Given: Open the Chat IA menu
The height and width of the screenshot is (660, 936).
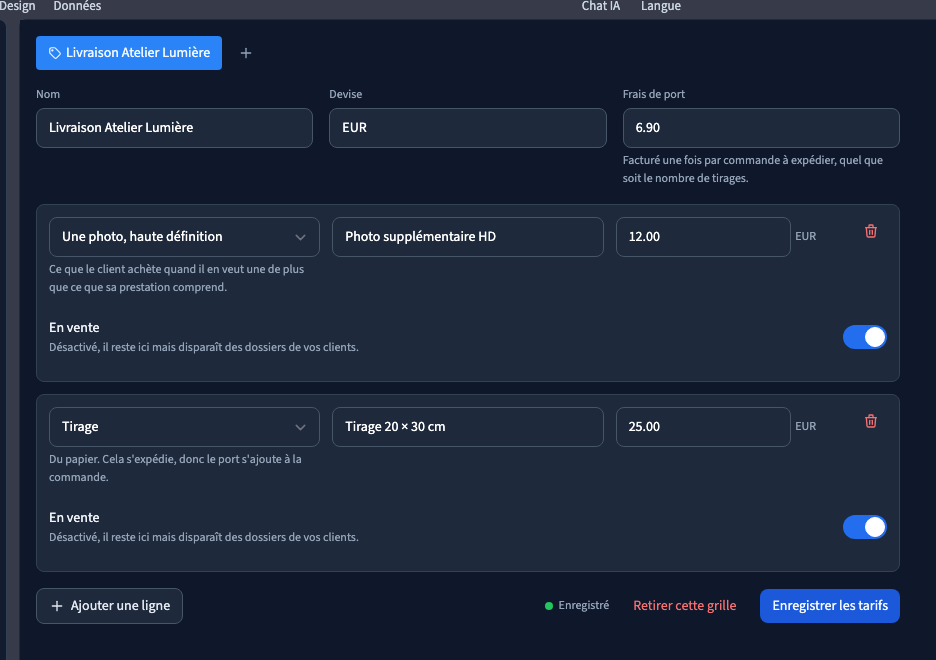Looking at the screenshot, I should (601, 6).
